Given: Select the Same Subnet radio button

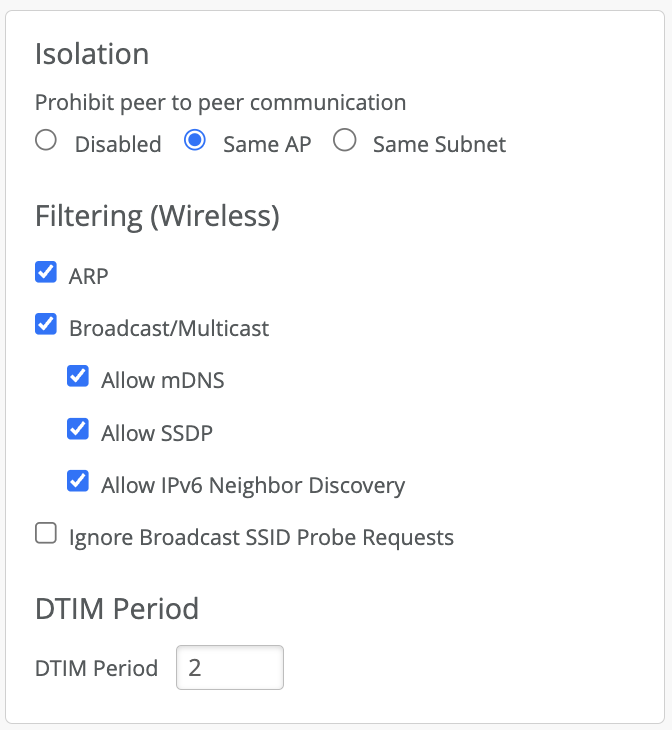Looking at the screenshot, I should pyautogui.click(x=345, y=141).
